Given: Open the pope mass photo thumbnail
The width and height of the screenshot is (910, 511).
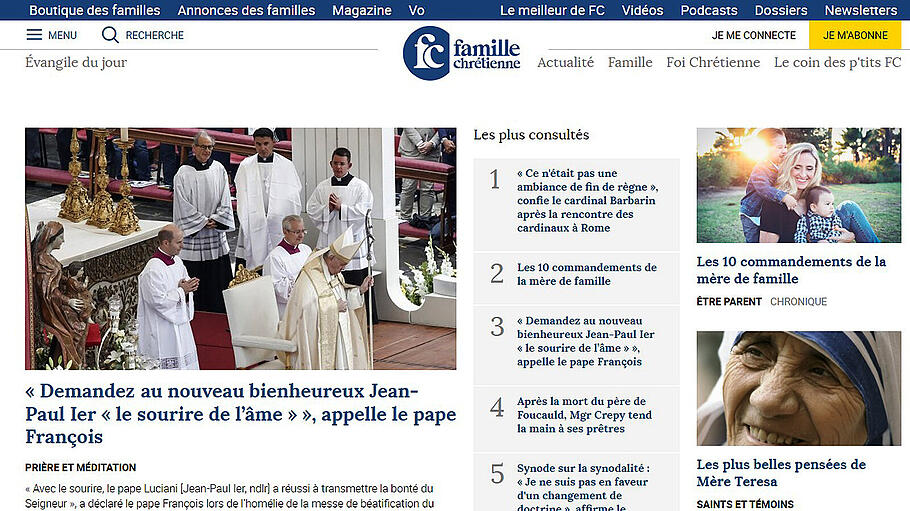Looking at the screenshot, I should click(240, 248).
